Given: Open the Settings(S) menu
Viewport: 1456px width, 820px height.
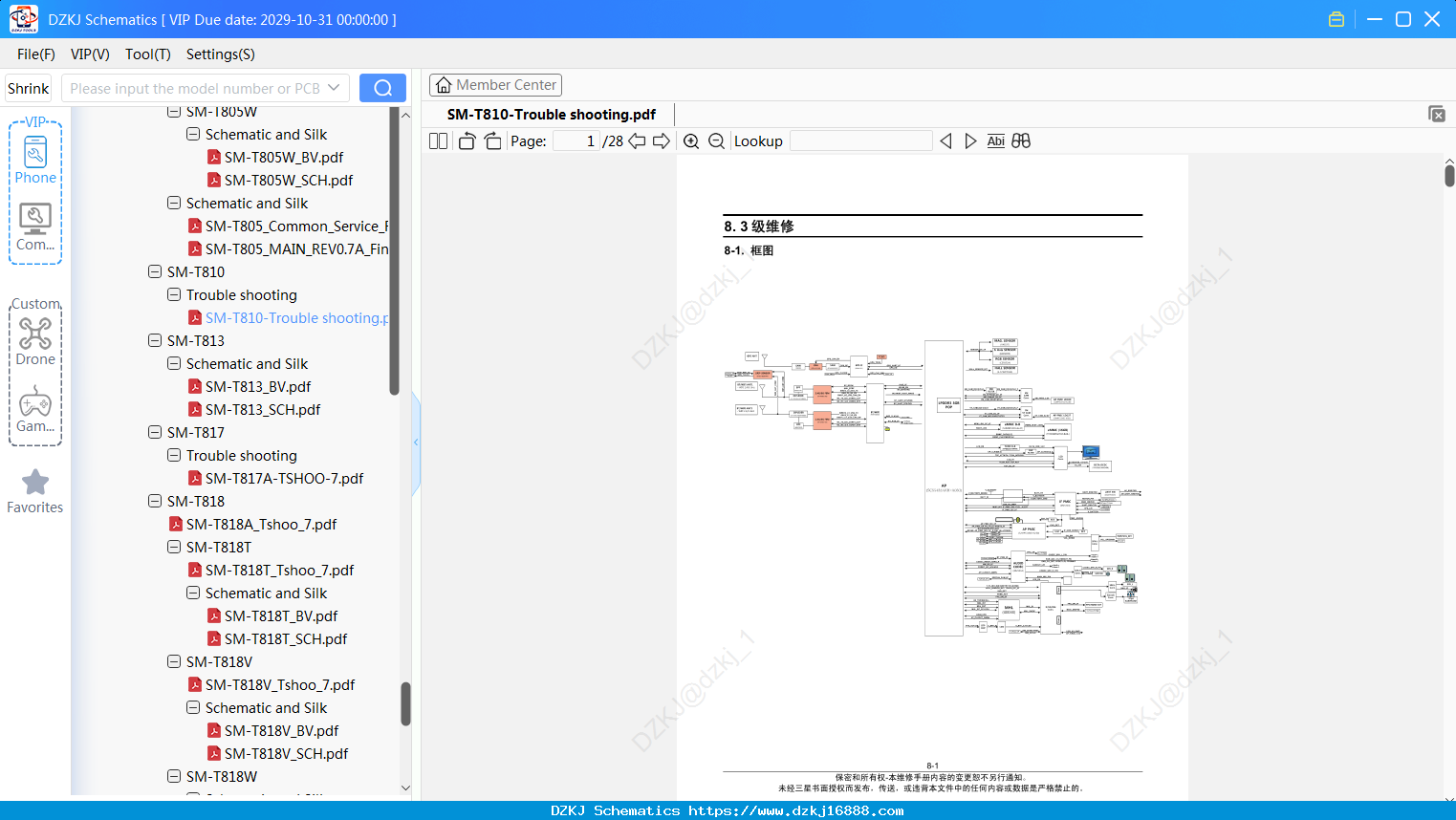Looking at the screenshot, I should [x=221, y=54].
